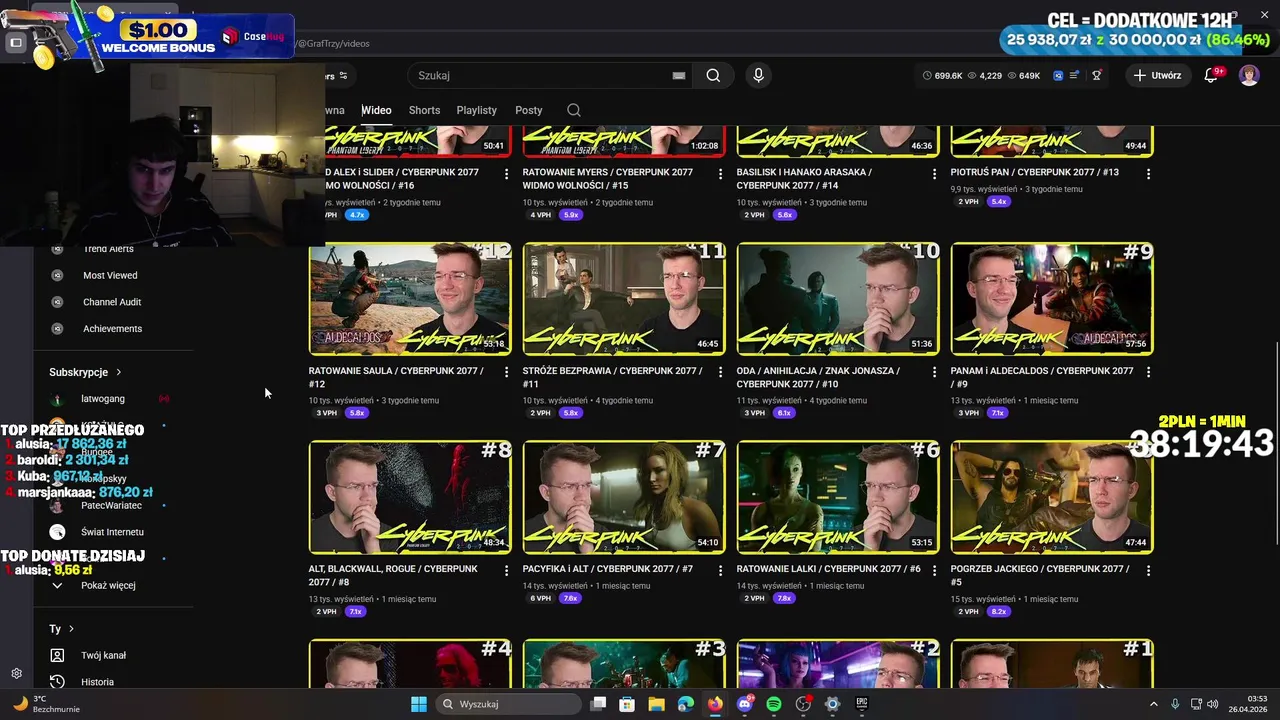Open more options for PANAM i ALDECALDOS #9 video
1280x720 pixels.
(1148, 372)
